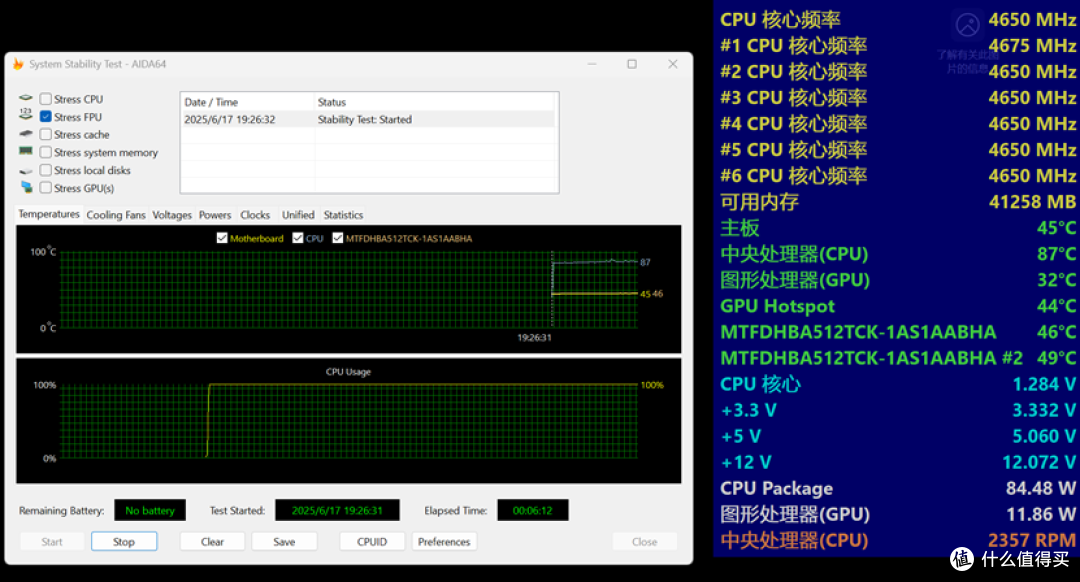Enable the Stress system memory checkbox
Image resolution: width=1080 pixels, height=582 pixels.
click(x=45, y=152)
